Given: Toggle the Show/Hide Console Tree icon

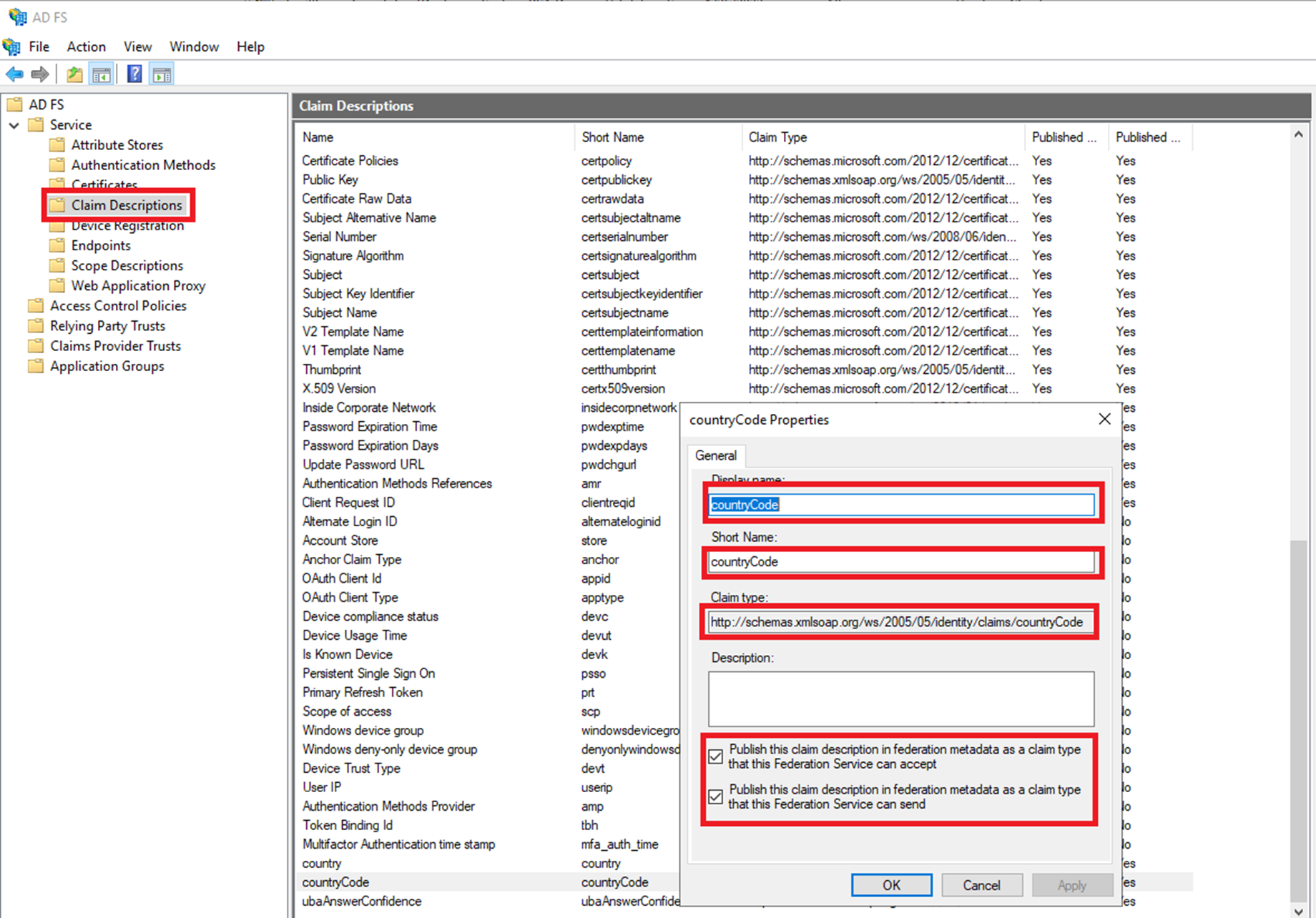Looking at the screenshot, I should (x=102, y=74).
